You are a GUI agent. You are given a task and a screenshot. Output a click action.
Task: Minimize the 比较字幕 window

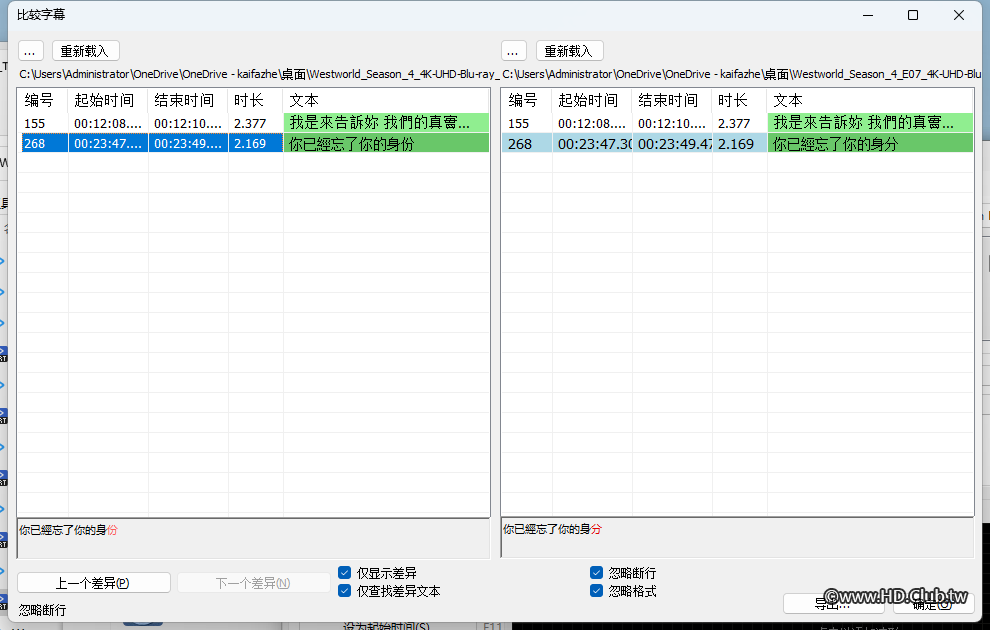pos(868,15)
